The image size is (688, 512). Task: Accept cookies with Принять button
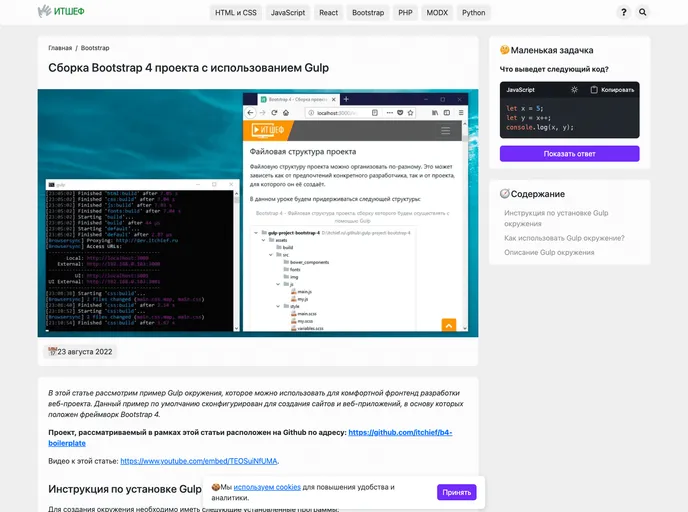point(456,492)
